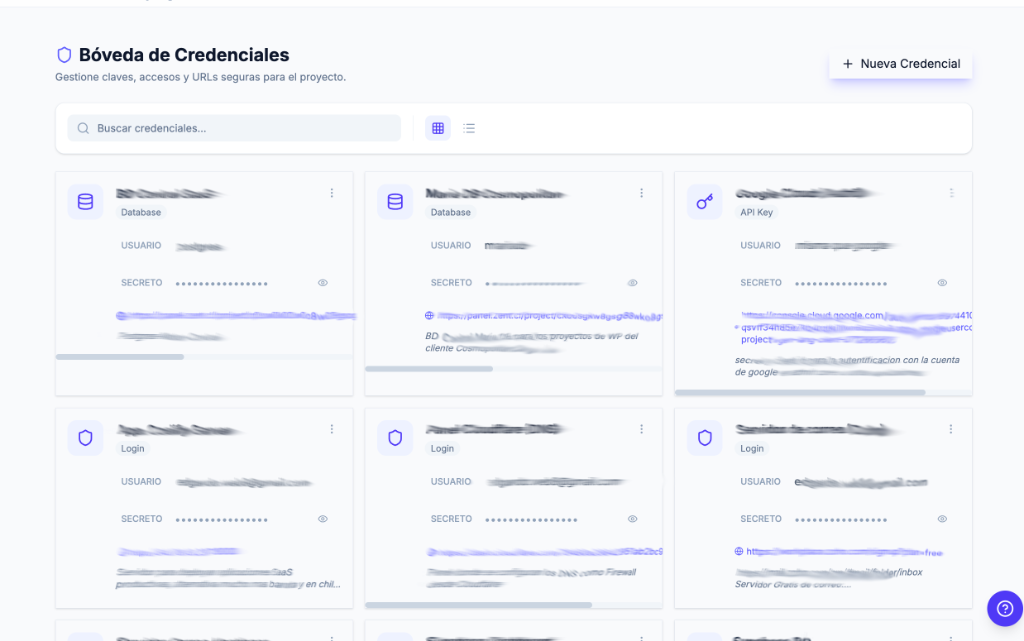Switch to list view layout
The height and width of the screenshot is (641, 1024).
469,128
